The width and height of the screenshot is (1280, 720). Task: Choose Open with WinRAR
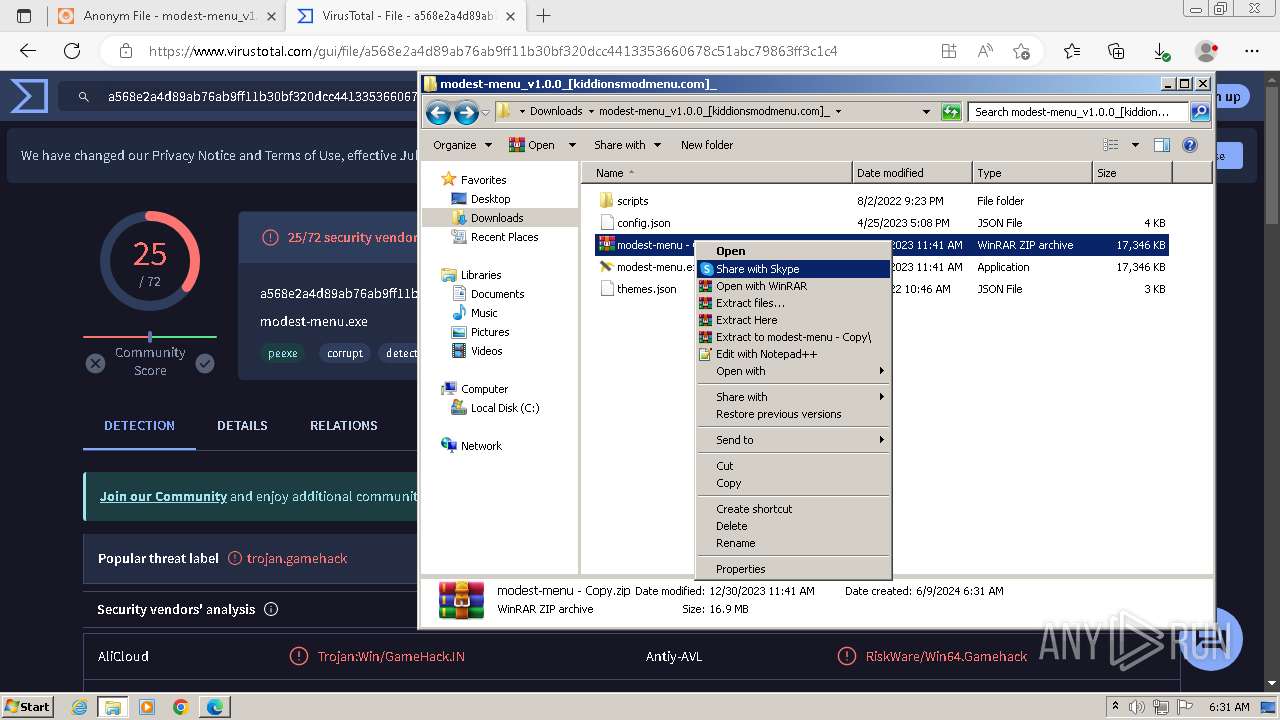pos(793,286)
